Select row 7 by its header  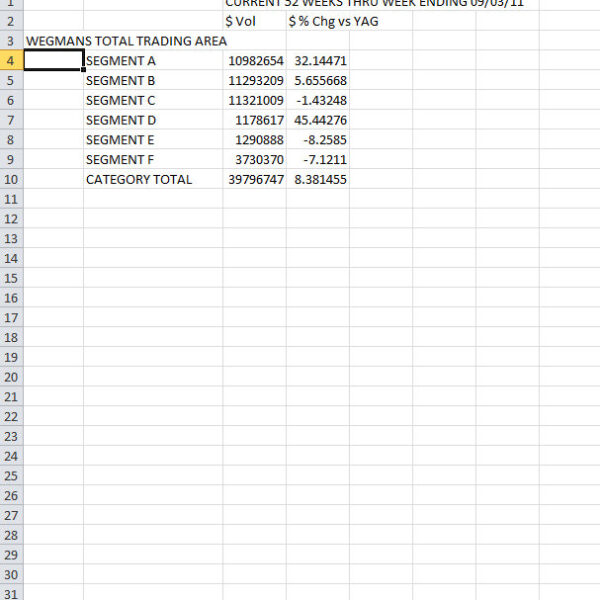tap(11, 120)
